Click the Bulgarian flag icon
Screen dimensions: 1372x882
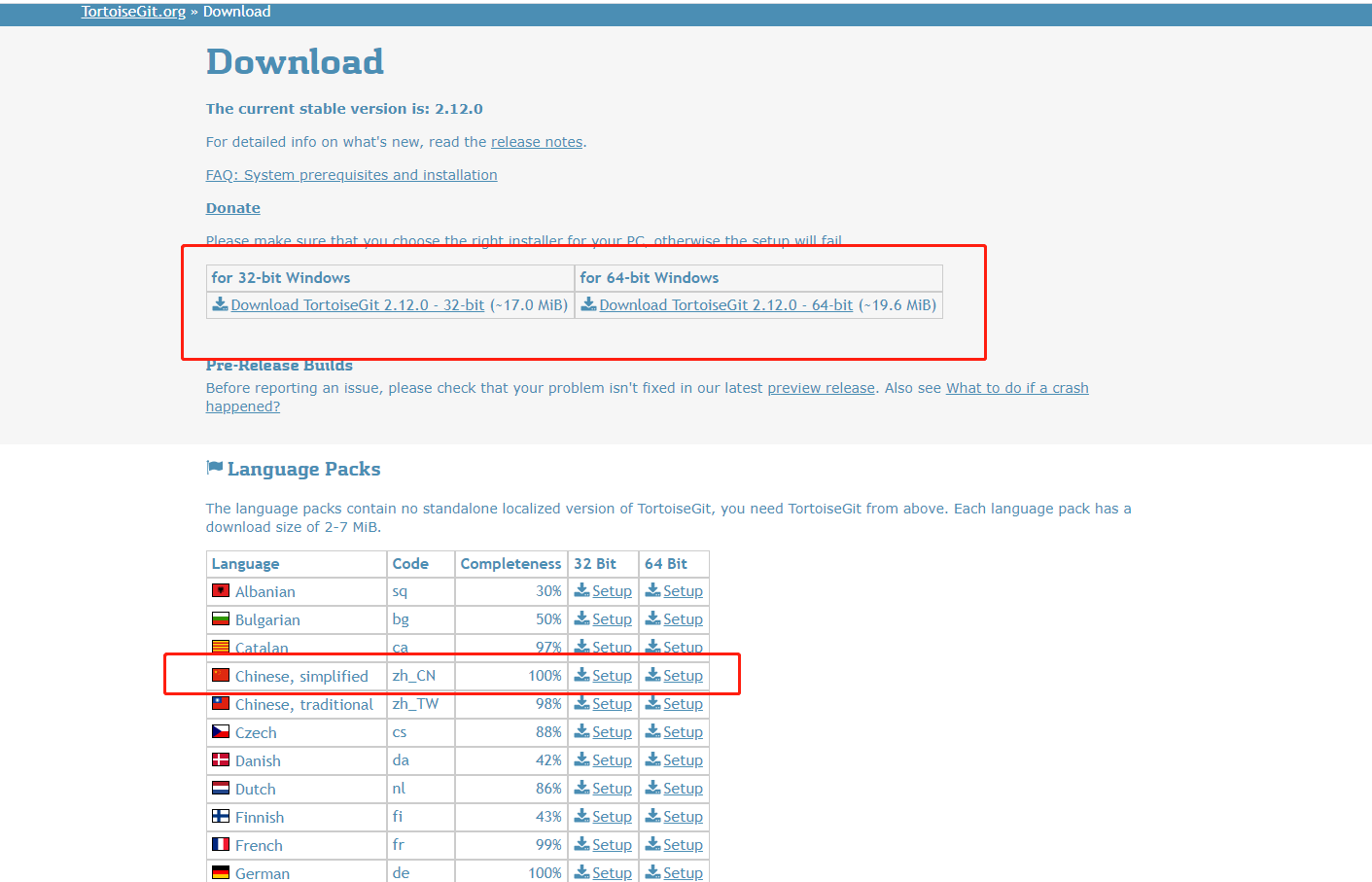[221, 618]
